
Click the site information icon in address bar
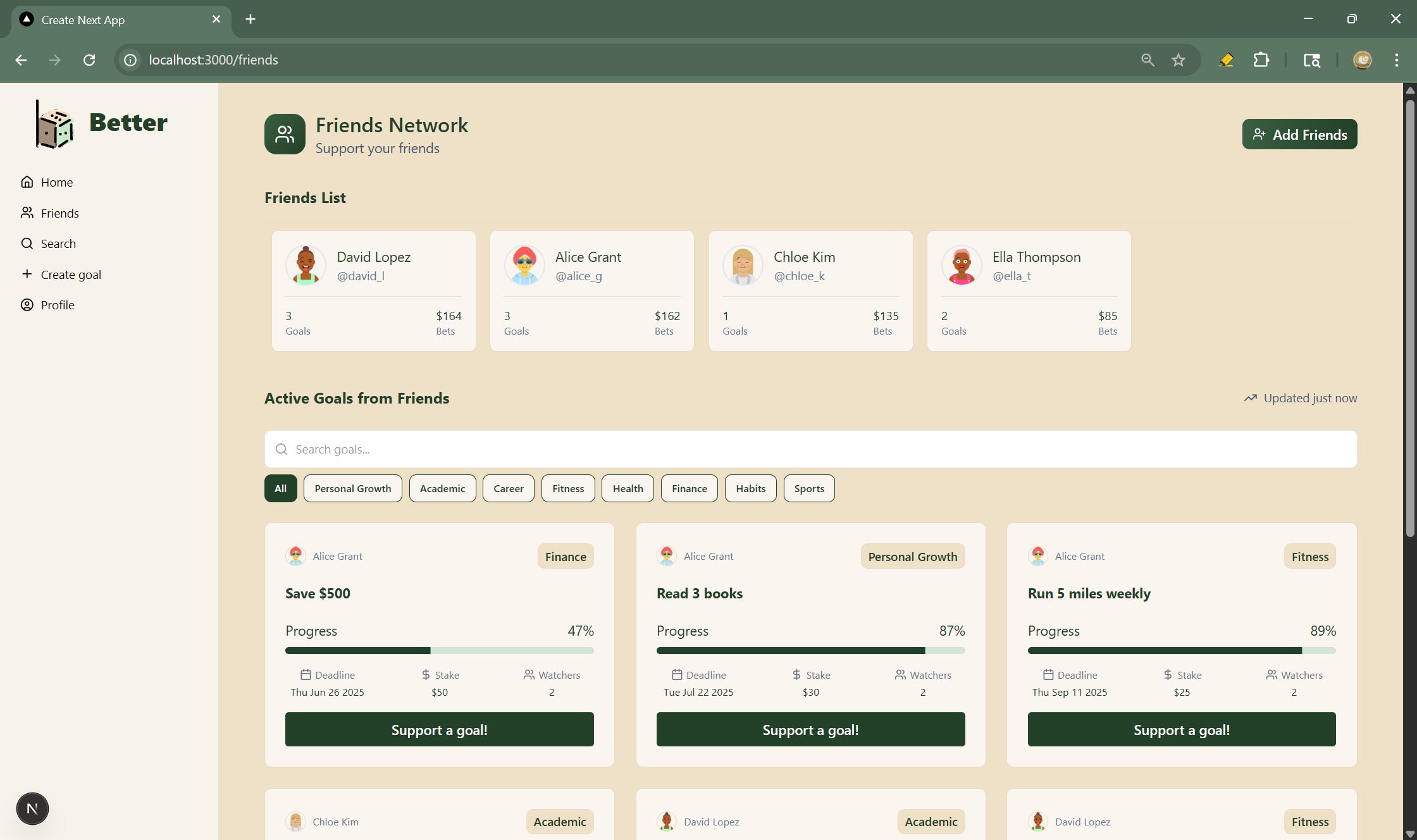point(130,60)
